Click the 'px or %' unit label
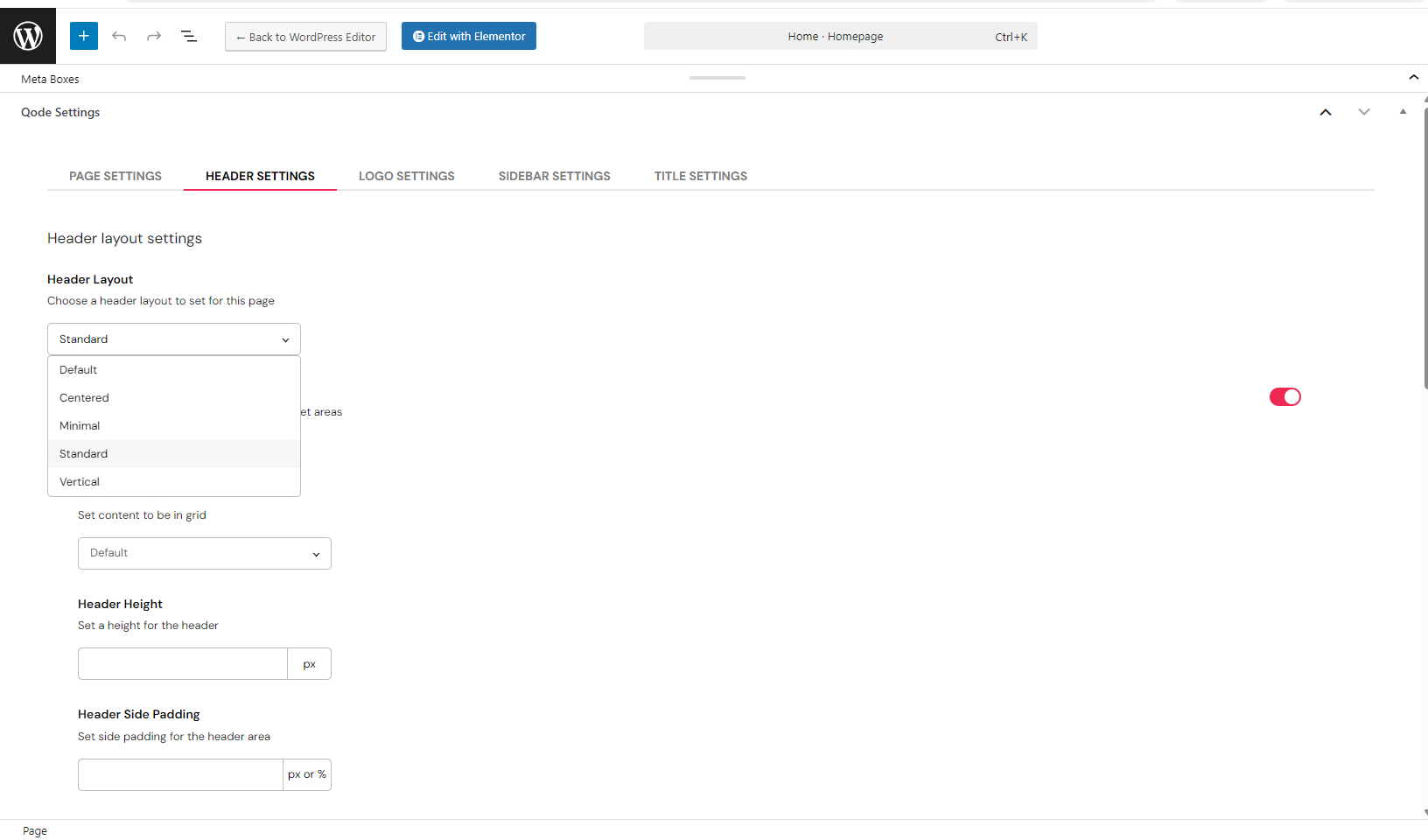 [307, 774]
